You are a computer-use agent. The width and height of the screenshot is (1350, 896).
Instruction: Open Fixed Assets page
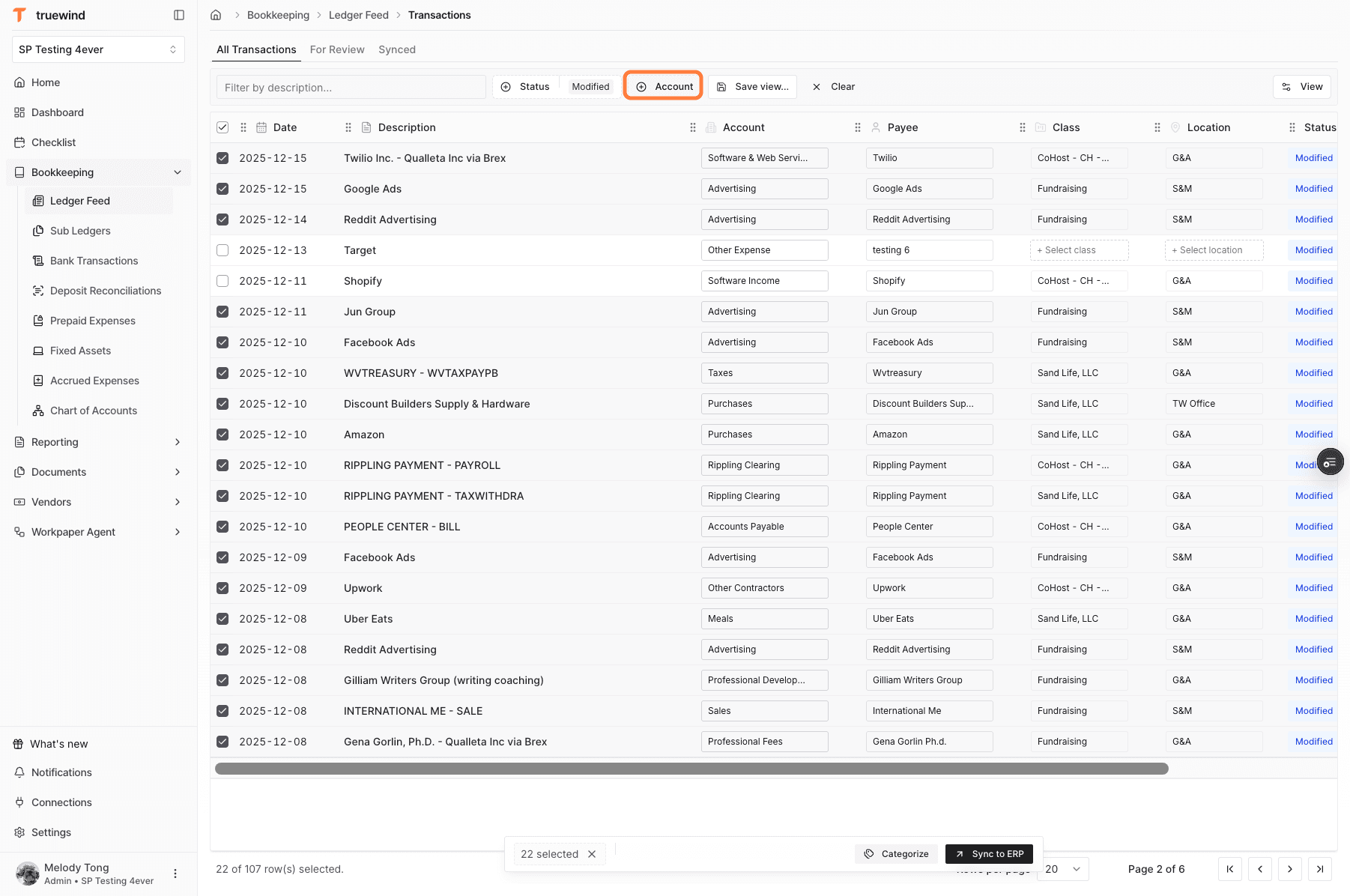(80, 351)
